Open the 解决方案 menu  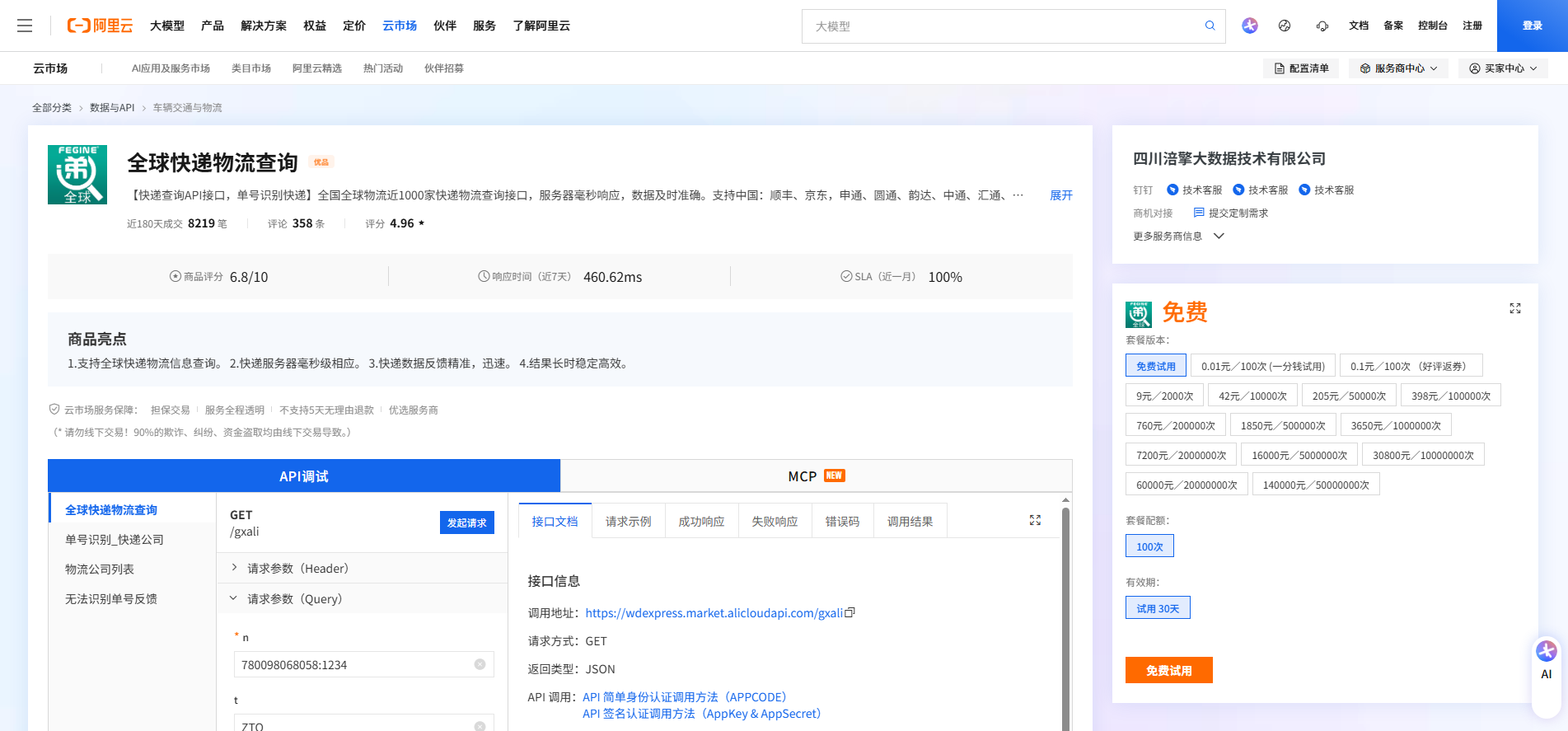[264, 26]
